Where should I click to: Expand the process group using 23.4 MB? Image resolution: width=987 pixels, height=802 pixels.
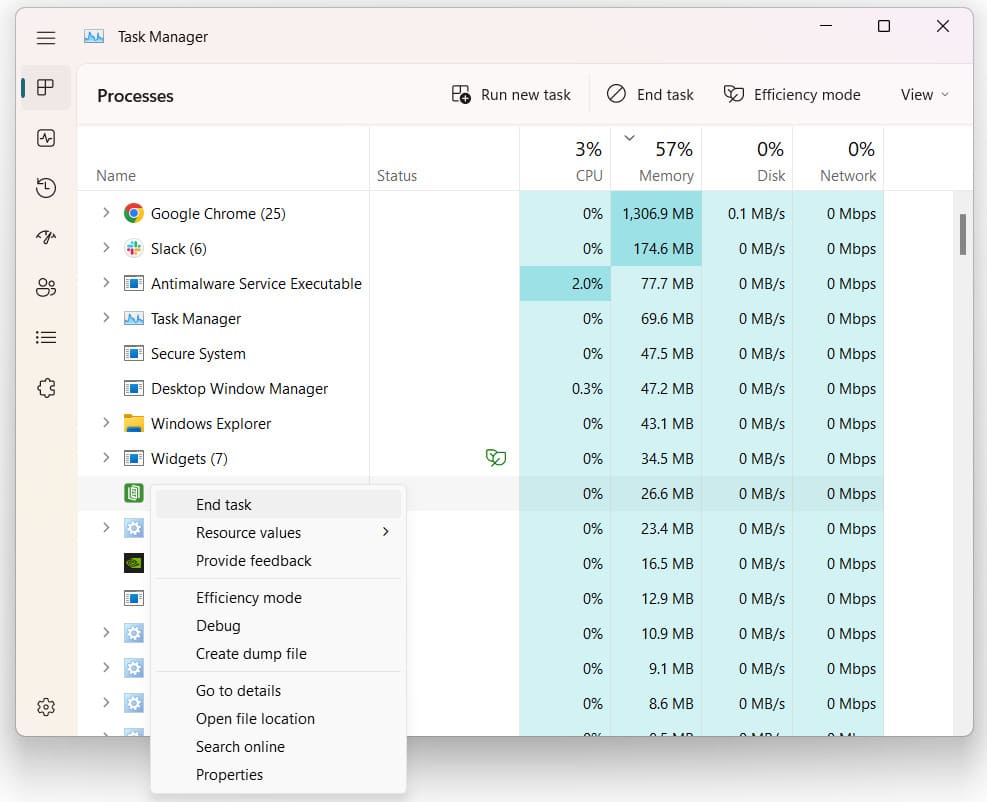click(x=106, y=528)
